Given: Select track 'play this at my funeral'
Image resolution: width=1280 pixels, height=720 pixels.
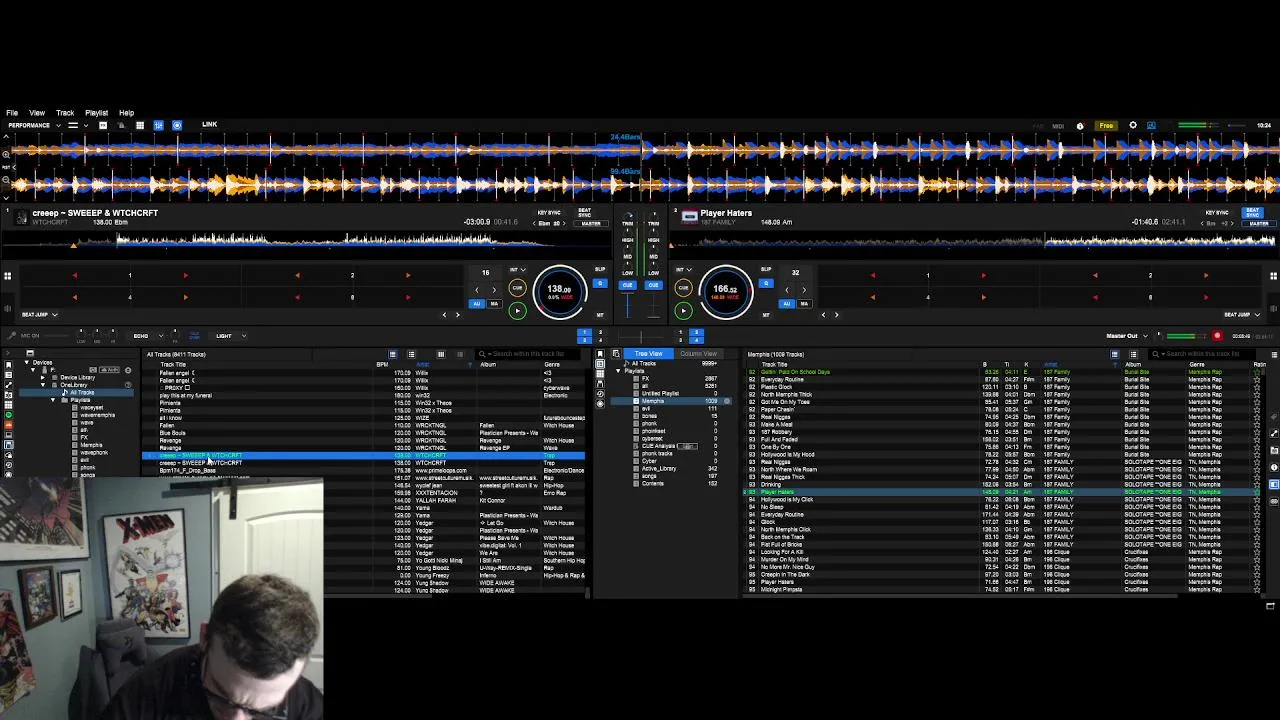Looking at the screenshot, I should pos(186,395).
